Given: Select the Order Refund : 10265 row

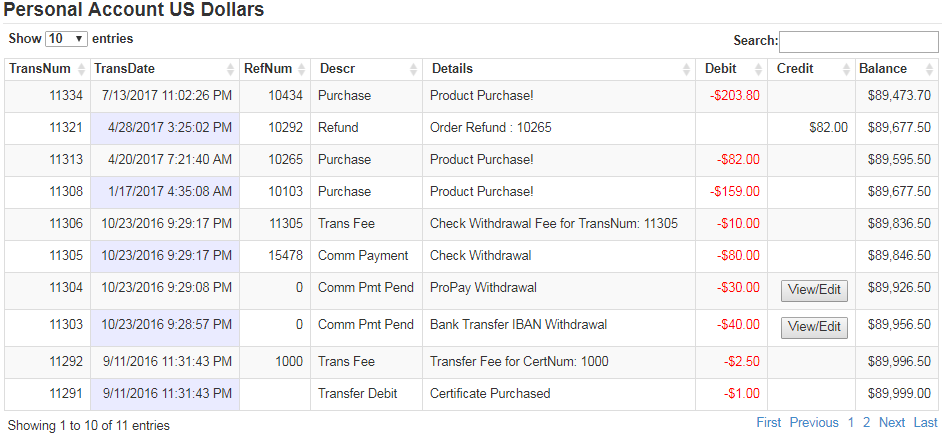Looking at the screenshot, I should click(471, 128).
